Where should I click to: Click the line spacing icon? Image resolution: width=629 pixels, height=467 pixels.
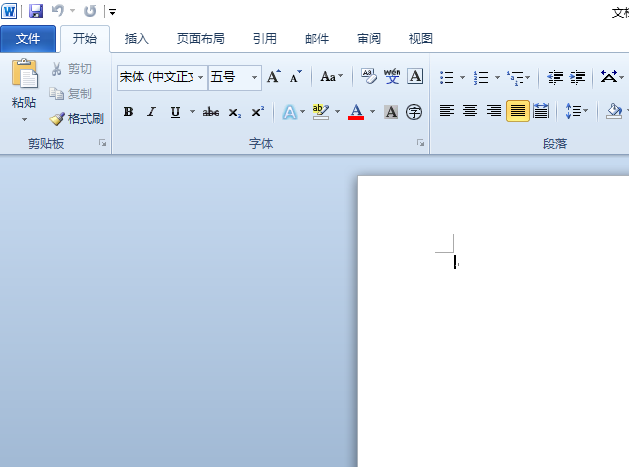(573, 111)
